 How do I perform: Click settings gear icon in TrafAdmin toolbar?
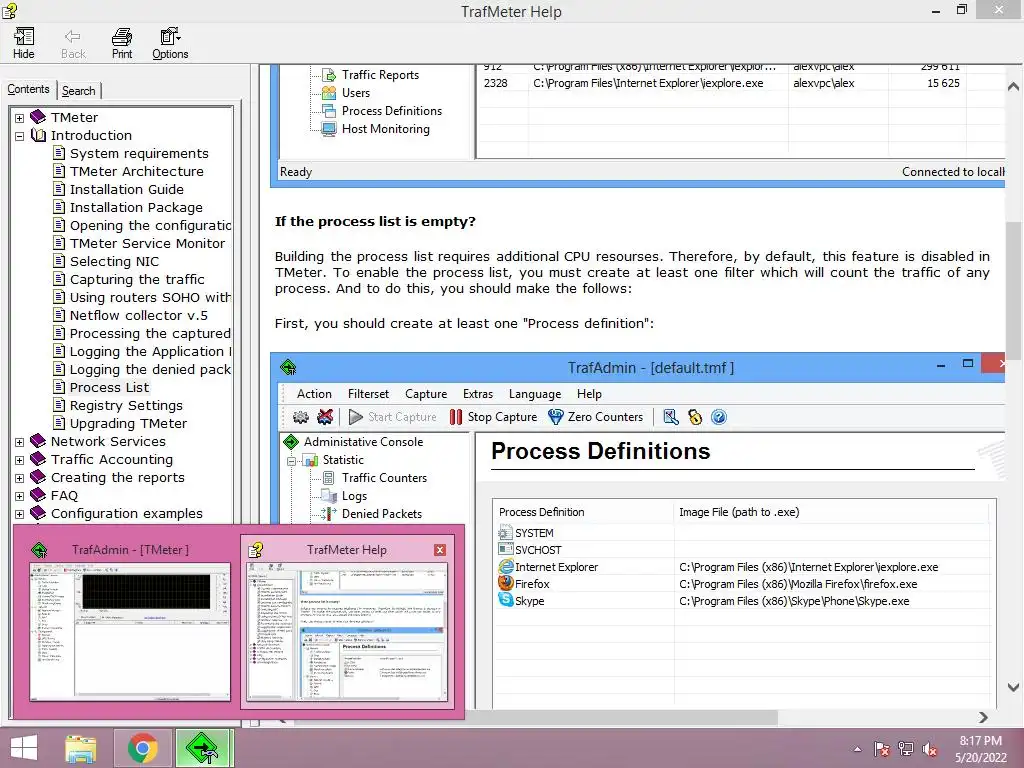click(x=301, y=417)
